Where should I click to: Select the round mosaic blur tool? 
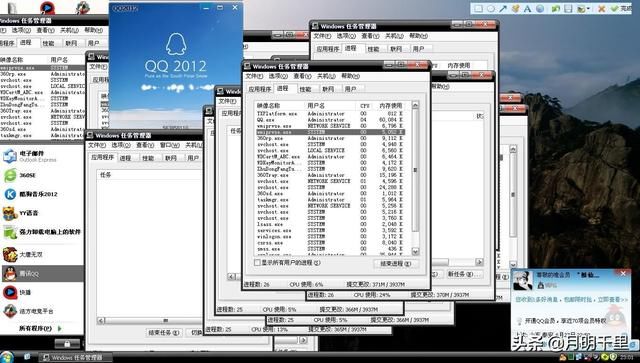coord(540,8)
